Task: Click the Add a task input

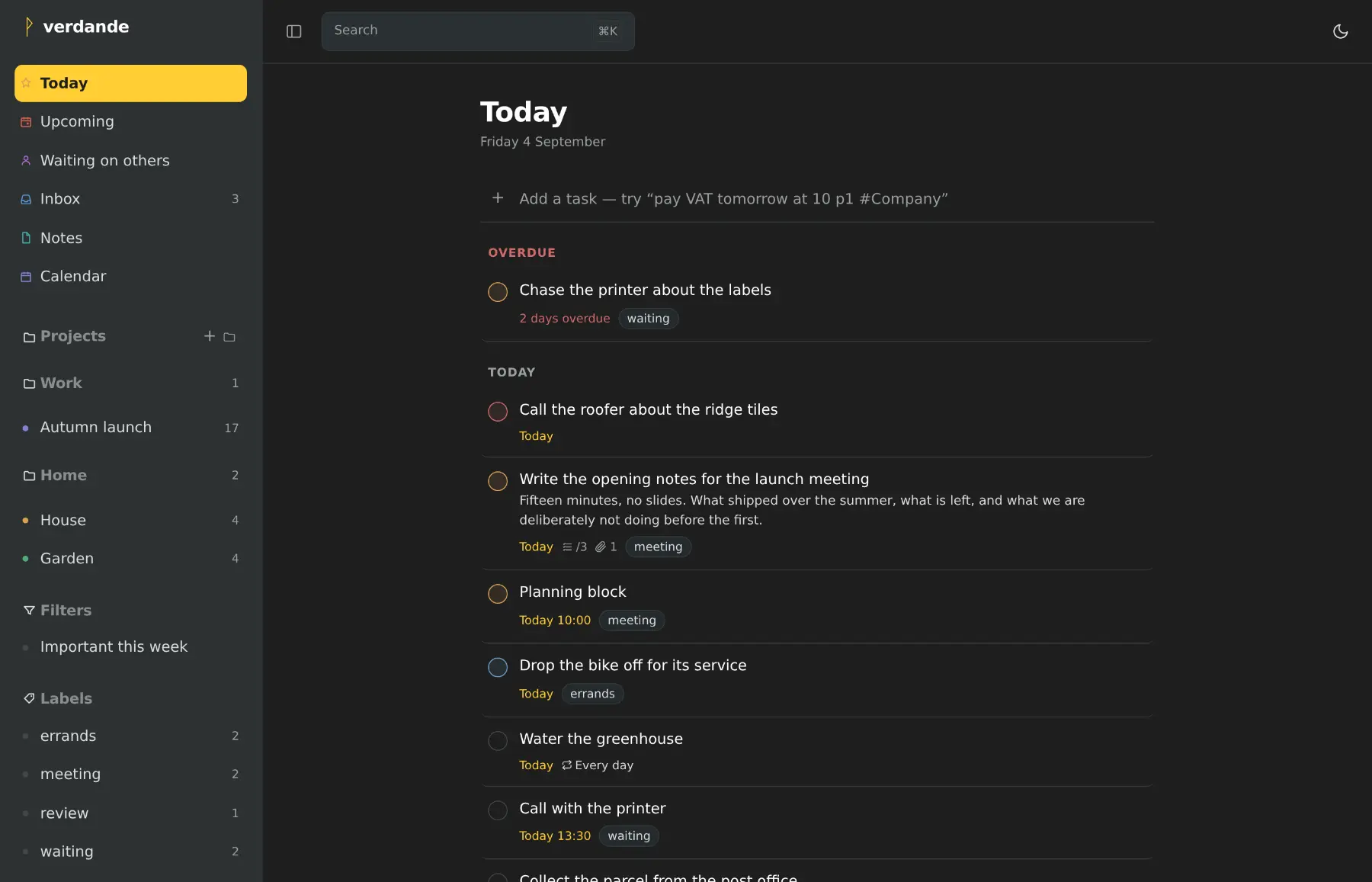Action: (x=817, y=199)
